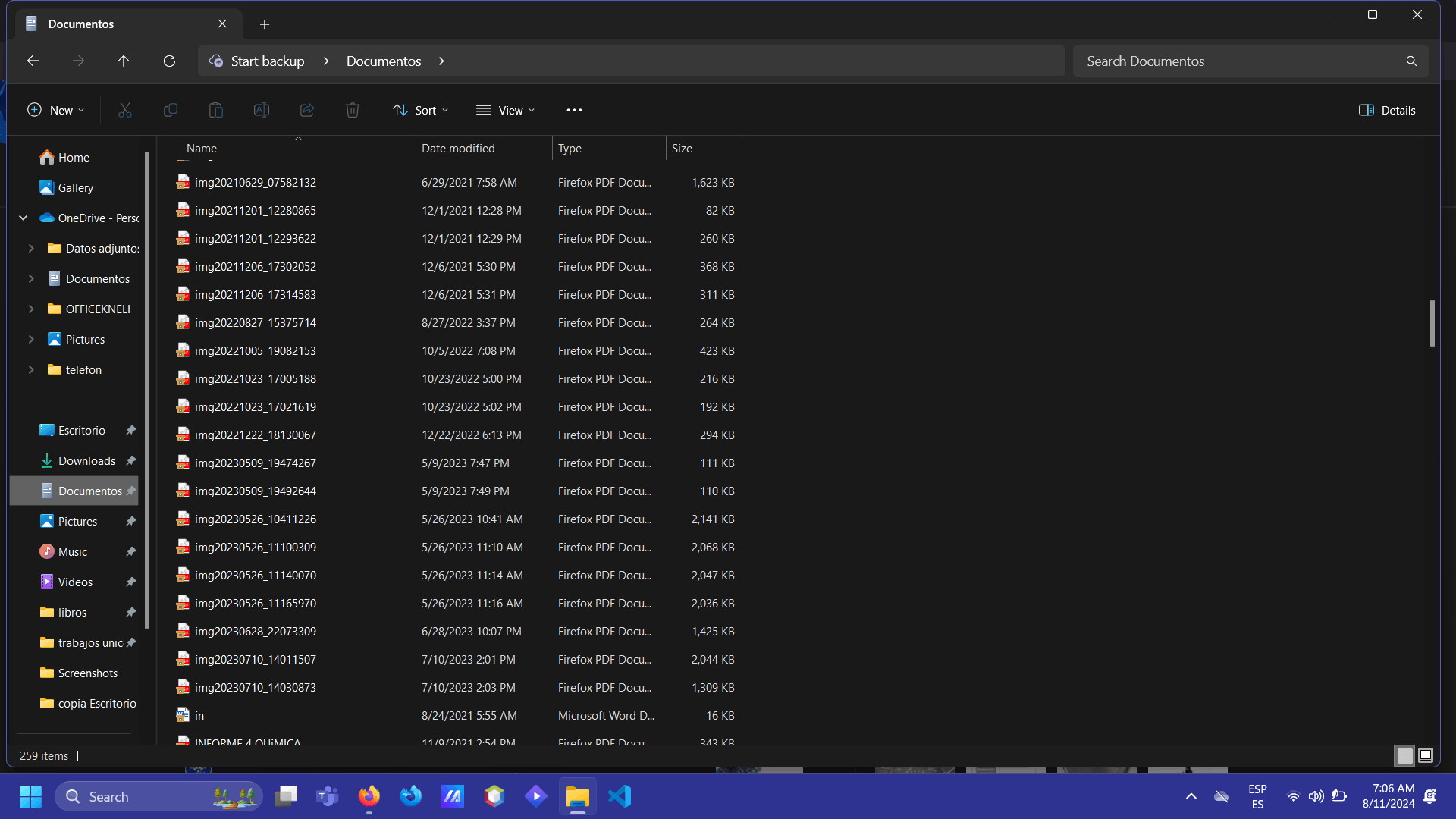Refresh the folder with reload icon
1456x819 pixels.
[x=169, y=61]
